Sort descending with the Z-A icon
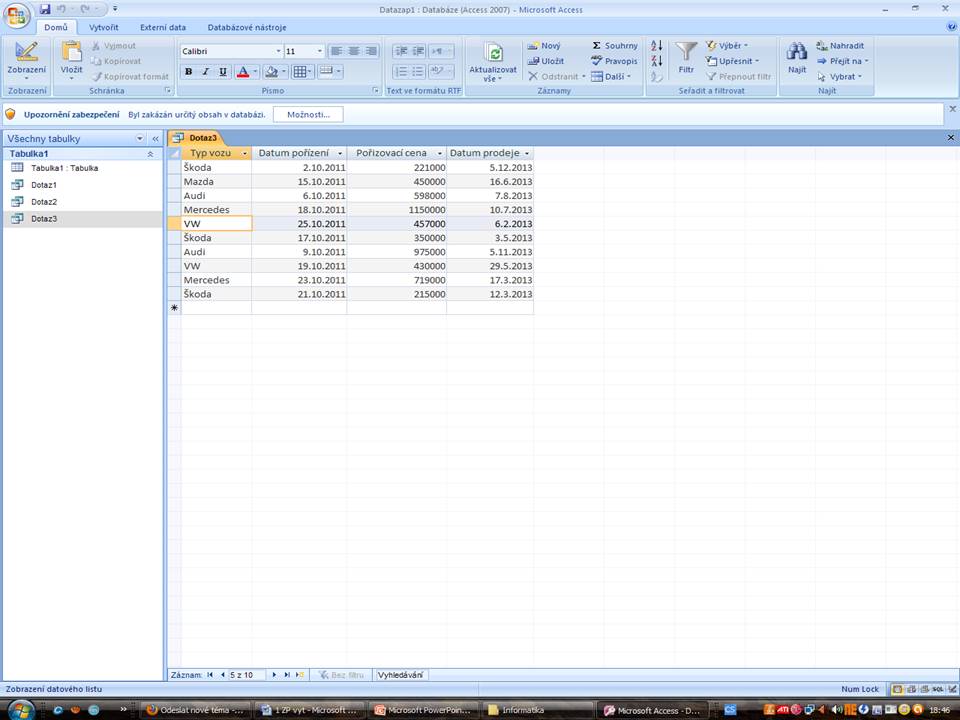Image resolution: width=960 pixels, height=720 pixels. coord(656,61)
